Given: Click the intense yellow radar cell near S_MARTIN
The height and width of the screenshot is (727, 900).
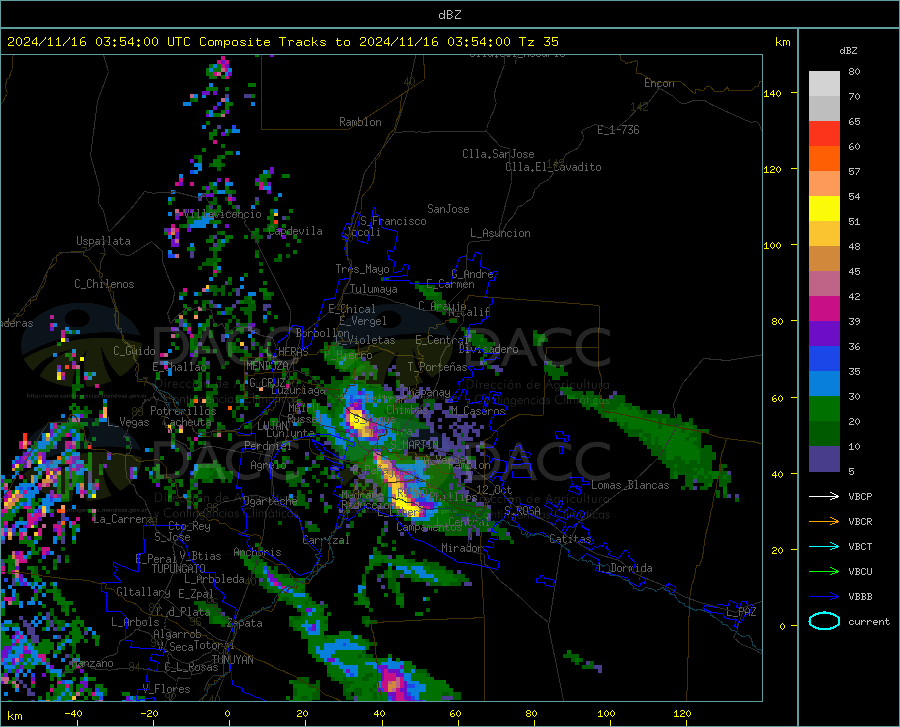Looking at the screenshot, I should [356, 419].
